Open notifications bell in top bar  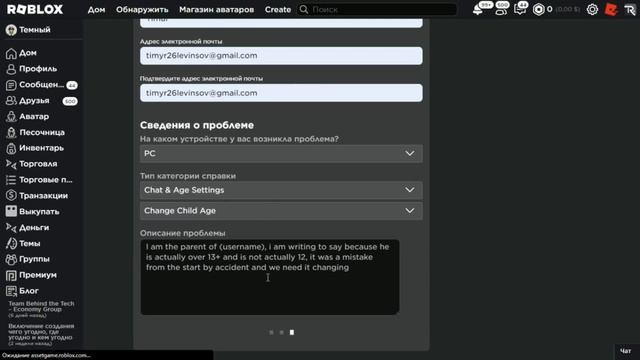tap(478, 9)
